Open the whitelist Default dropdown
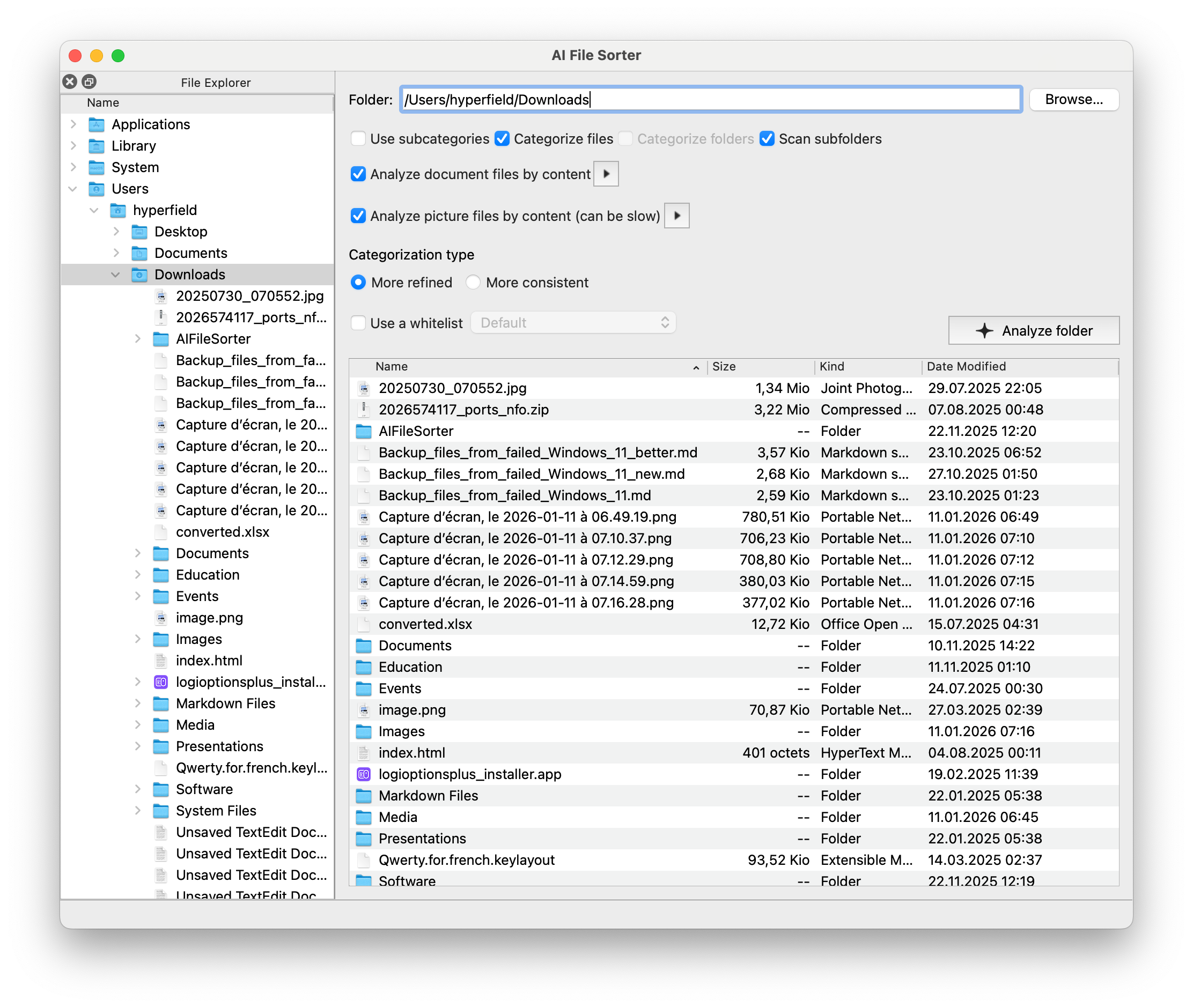 [x=573, y=323]
